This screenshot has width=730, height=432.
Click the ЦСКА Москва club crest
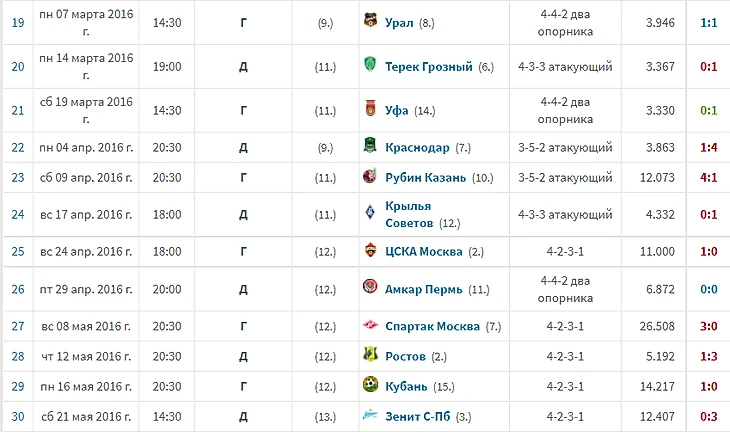pos(371,250)
